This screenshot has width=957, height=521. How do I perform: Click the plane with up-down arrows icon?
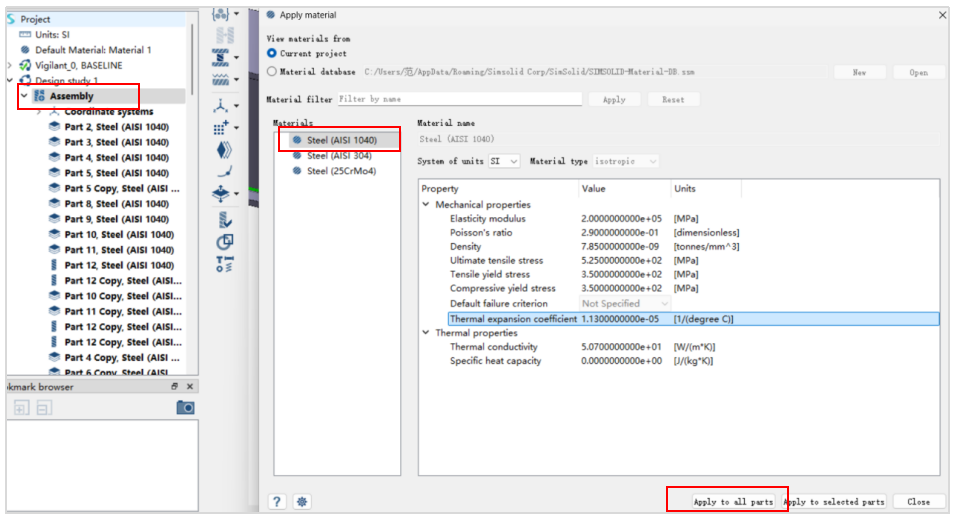220,194
